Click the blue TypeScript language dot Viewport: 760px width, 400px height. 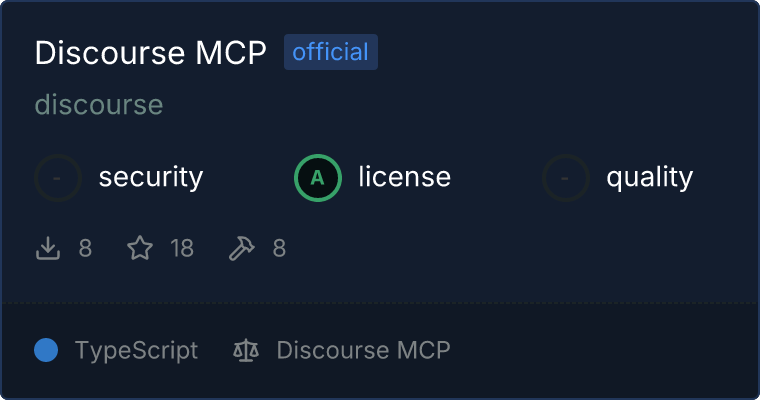[46, 350]
